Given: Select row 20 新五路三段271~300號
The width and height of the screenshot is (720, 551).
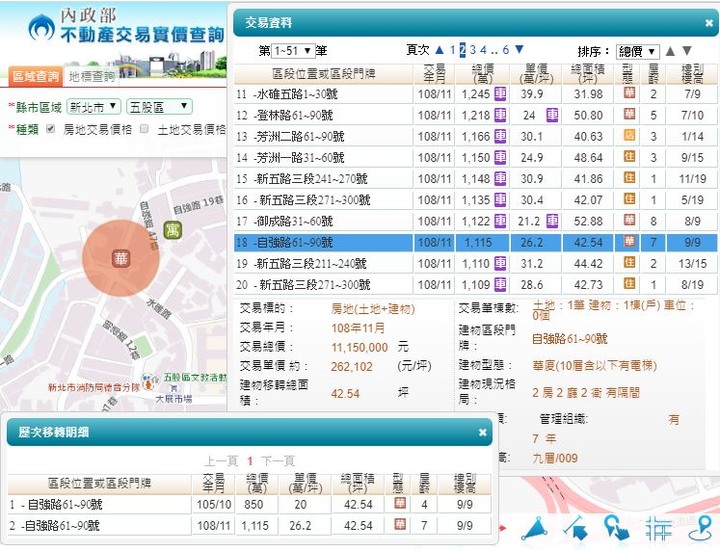Looking at the screenshot, I should click(475, 285).
